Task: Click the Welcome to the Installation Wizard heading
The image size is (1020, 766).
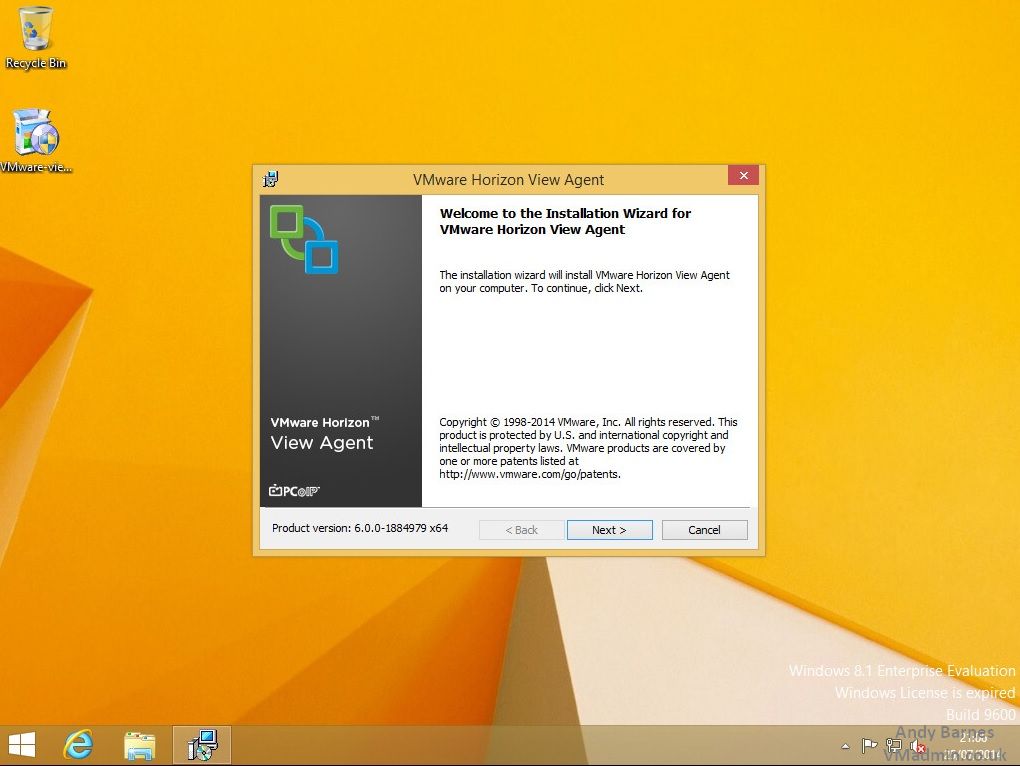Action: (x=565, y=221)
